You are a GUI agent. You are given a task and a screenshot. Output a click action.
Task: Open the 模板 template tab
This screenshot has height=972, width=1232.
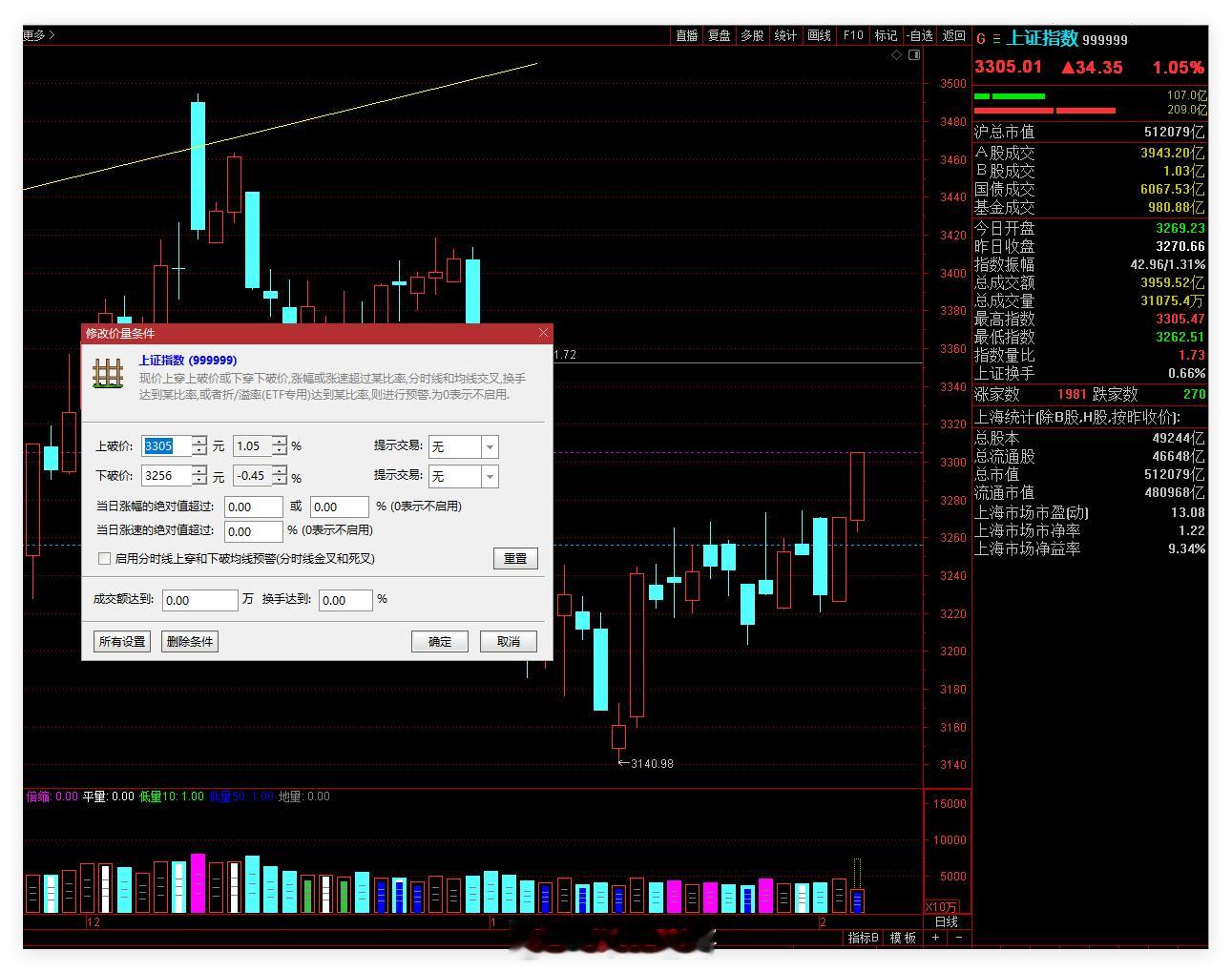903,939
